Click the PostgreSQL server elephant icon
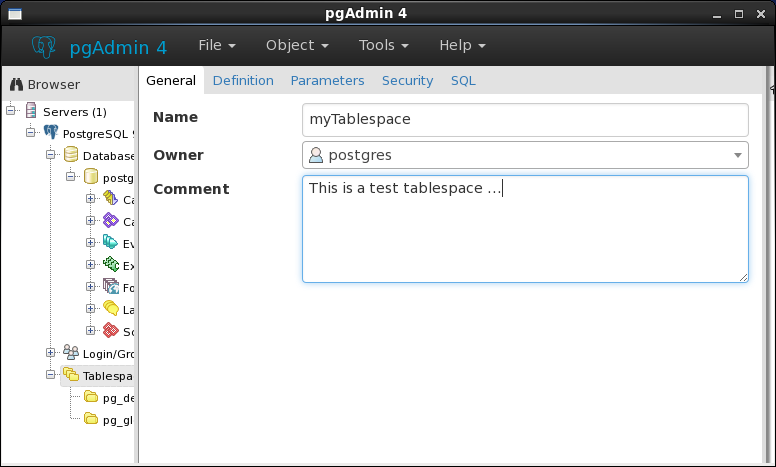The height and width of the screenshot is (467, 776). pyautogui.click(x=50, y=132)
